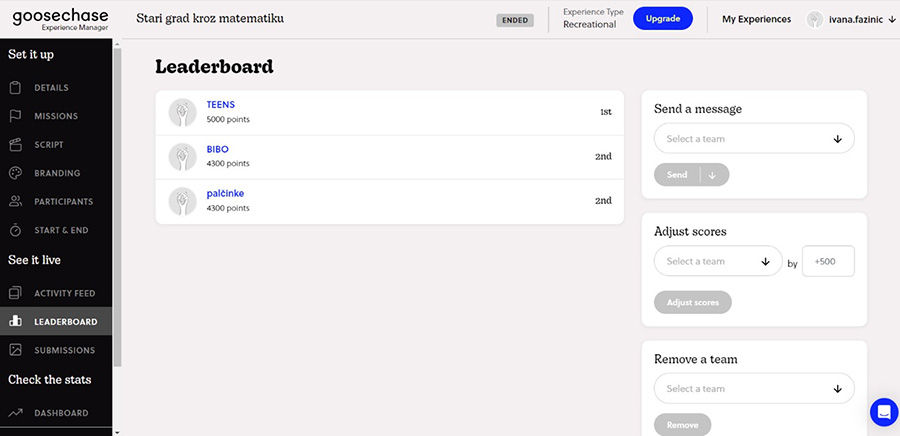
Task: Click the Missions flag icon
Action: (x=15, y=116)
